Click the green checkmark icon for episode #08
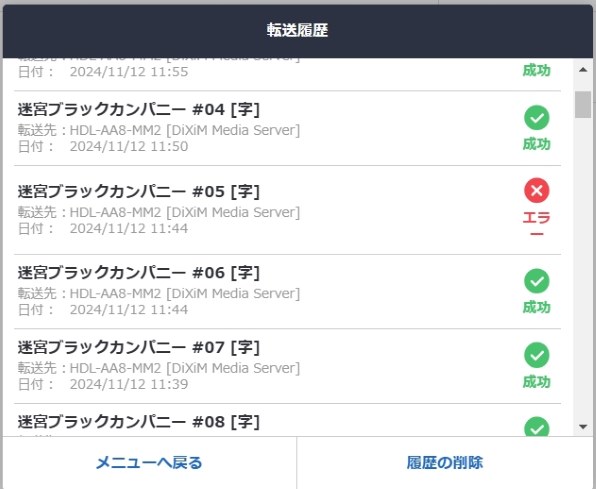Image resolution: width=596 pixels, height=489 pixels. pos(537,427)
